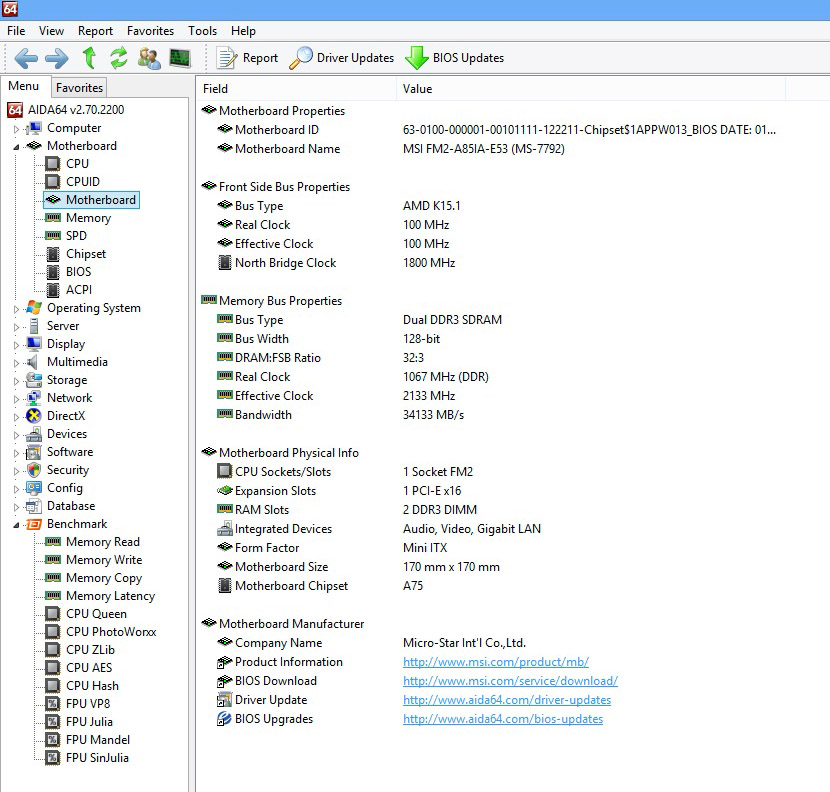Select the CPU AES benchmark
The width and height of the screenshot is (830, 792).
[x=79, y=668]
